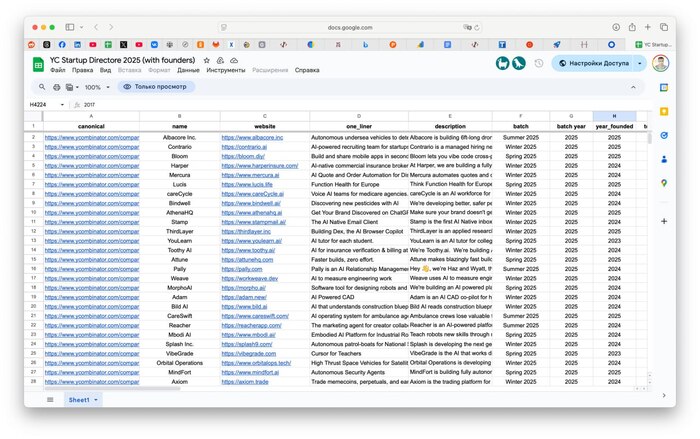
Task: Open the albacore.inc website link
Action: 252,138
